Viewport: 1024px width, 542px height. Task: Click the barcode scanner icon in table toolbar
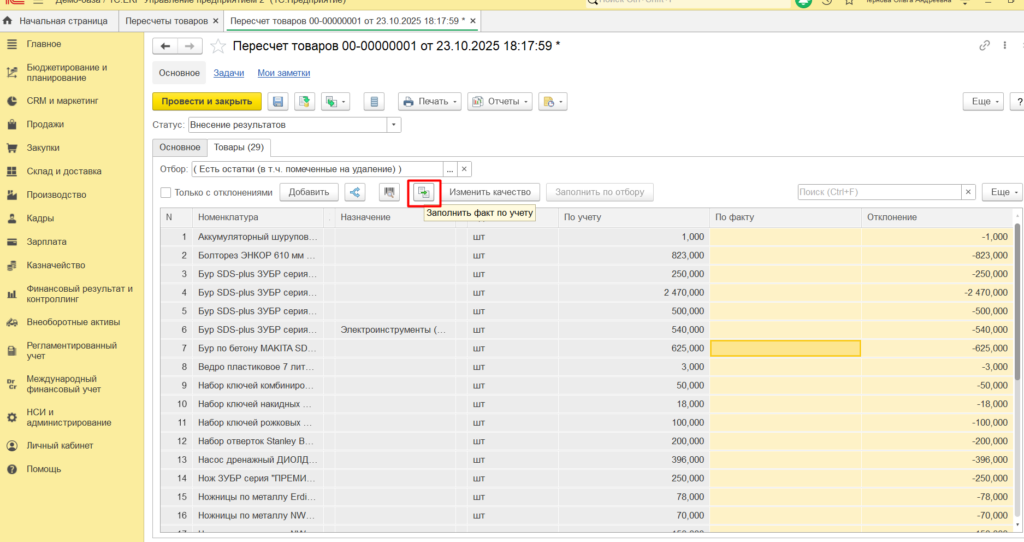click(x=389, y=192)
